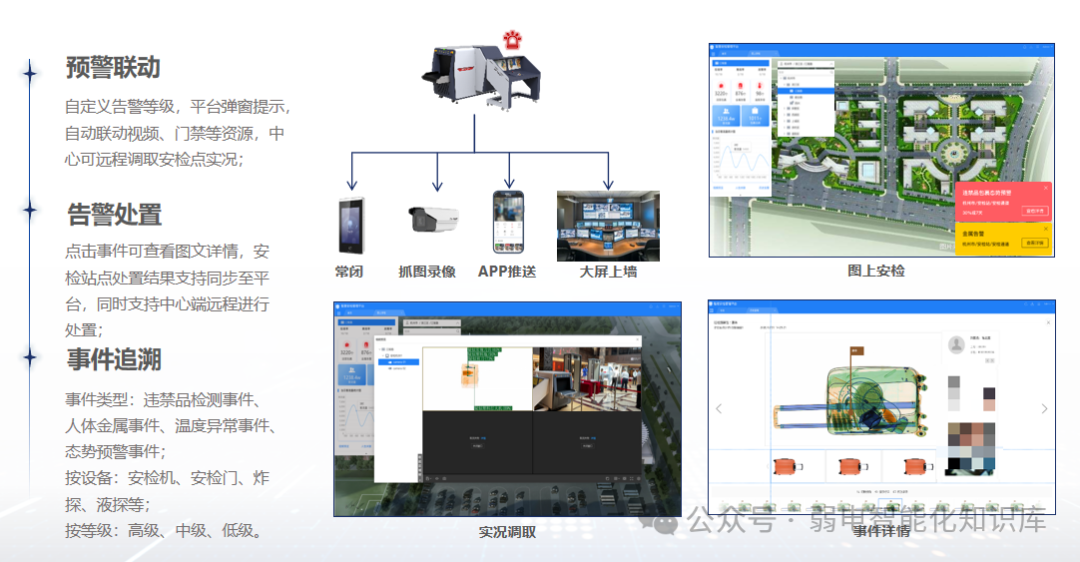Click the red stat icon above 876
This screenshot has height=562, width=1080.
[x=740, y=86]
